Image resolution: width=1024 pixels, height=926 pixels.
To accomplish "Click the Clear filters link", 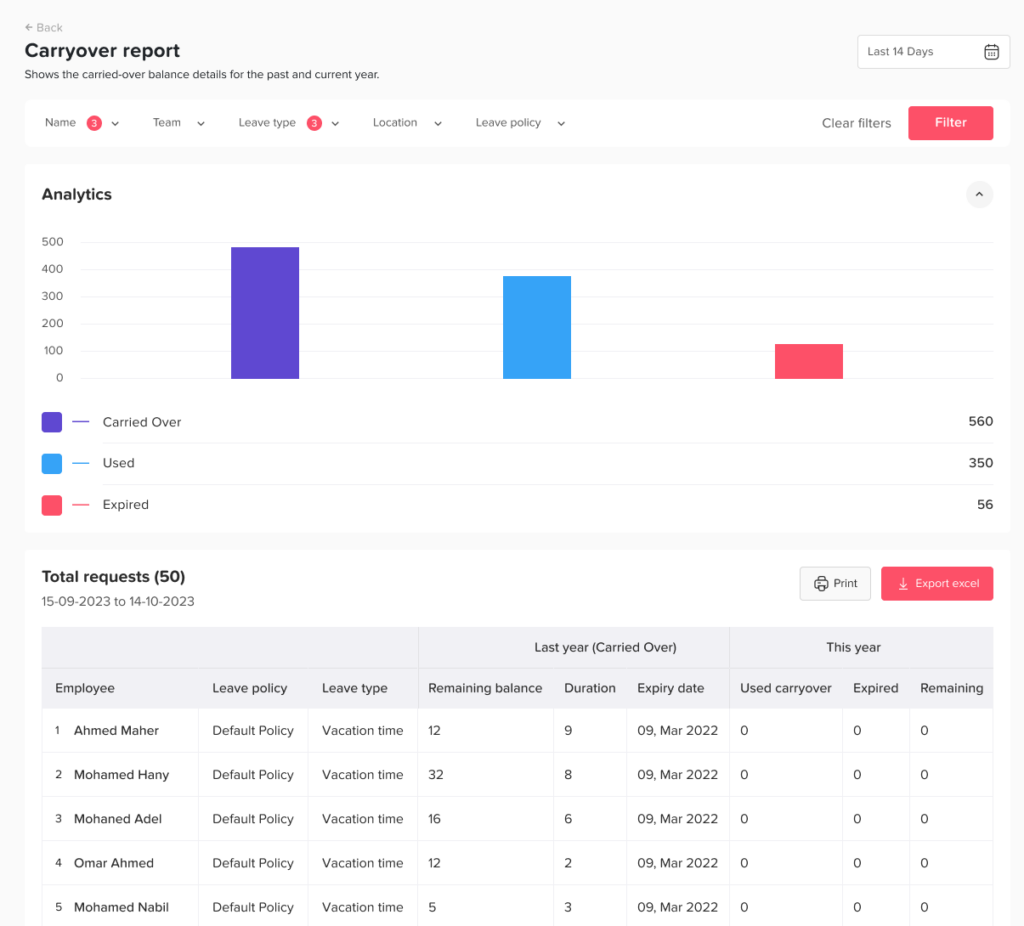I will pos(856,123).
